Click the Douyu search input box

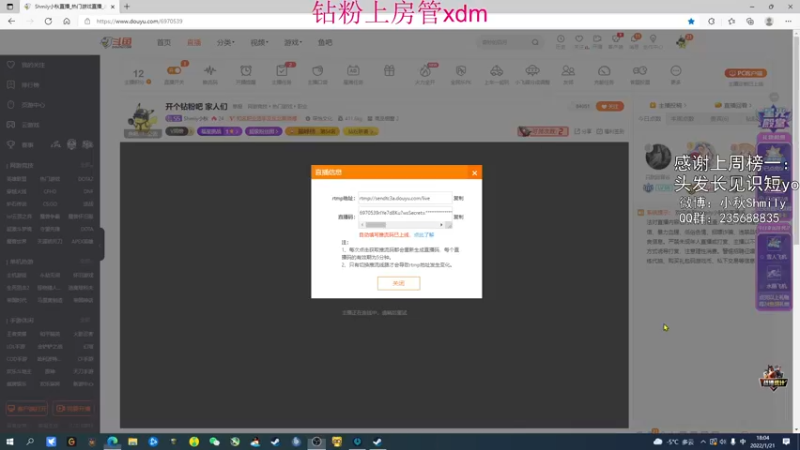[x=503, y=42]
